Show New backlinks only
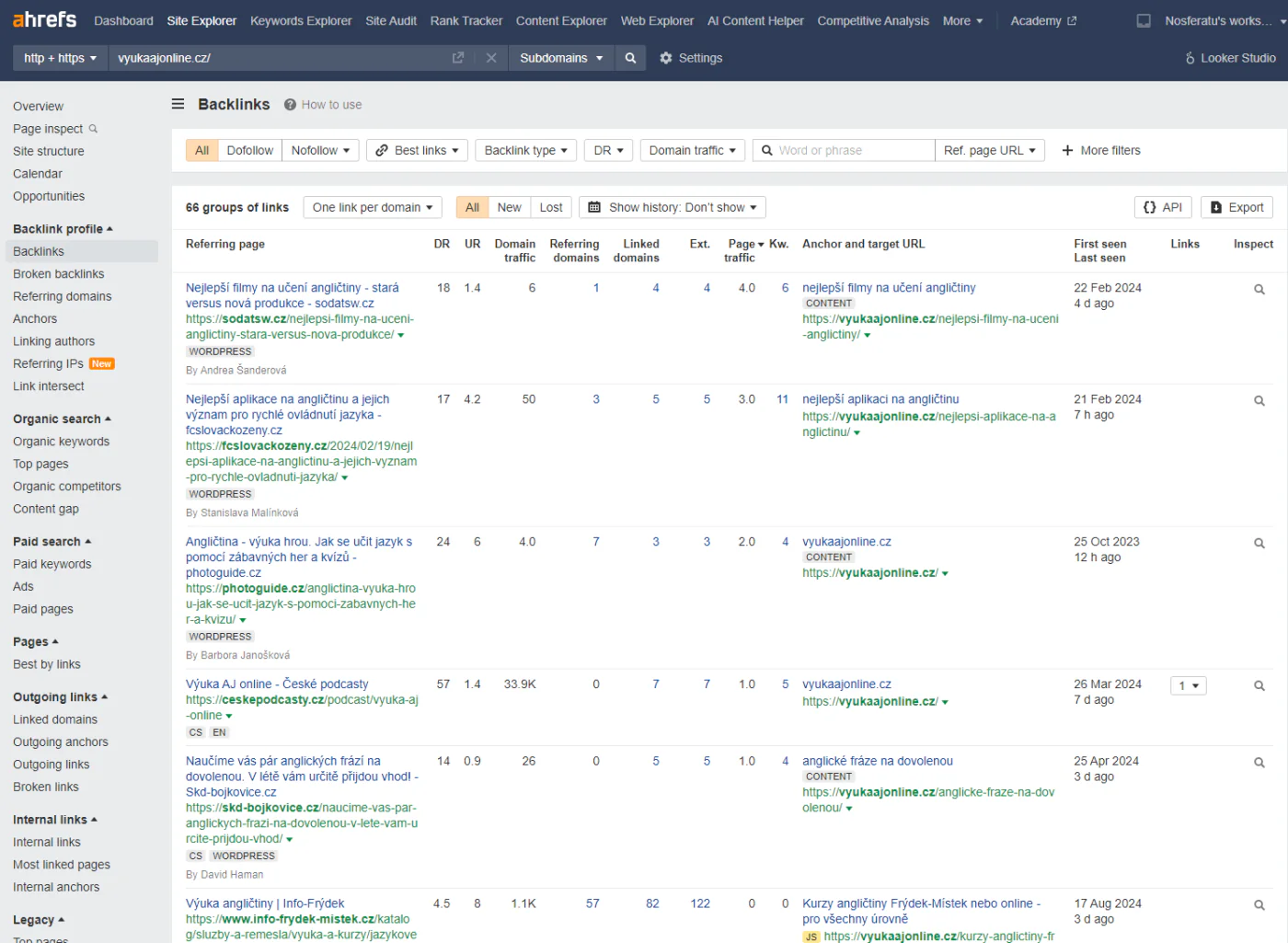This screenshot has height=943, width=1288. 509,207
